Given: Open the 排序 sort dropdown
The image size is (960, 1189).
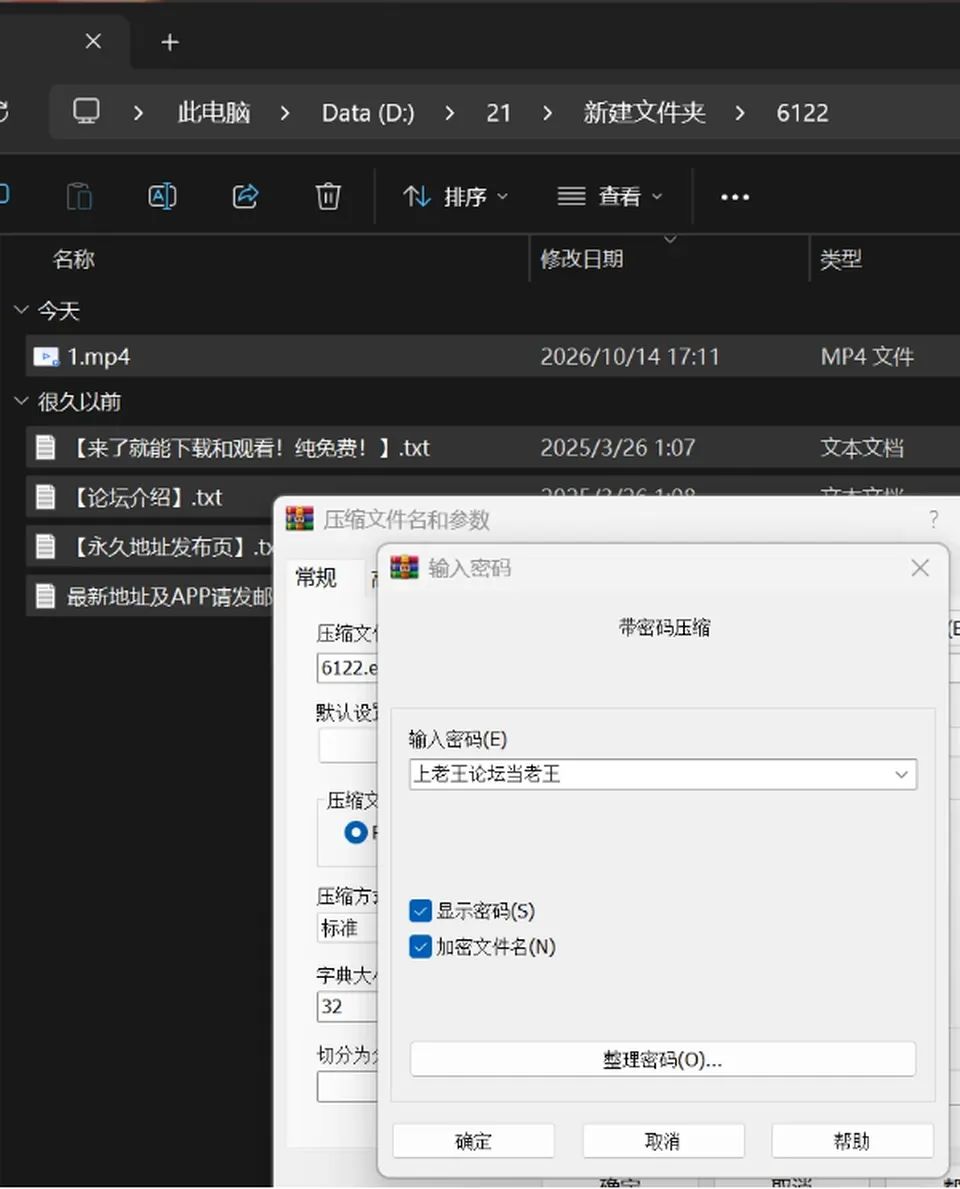Looking at the screenshot, I should tap(455, 197).
